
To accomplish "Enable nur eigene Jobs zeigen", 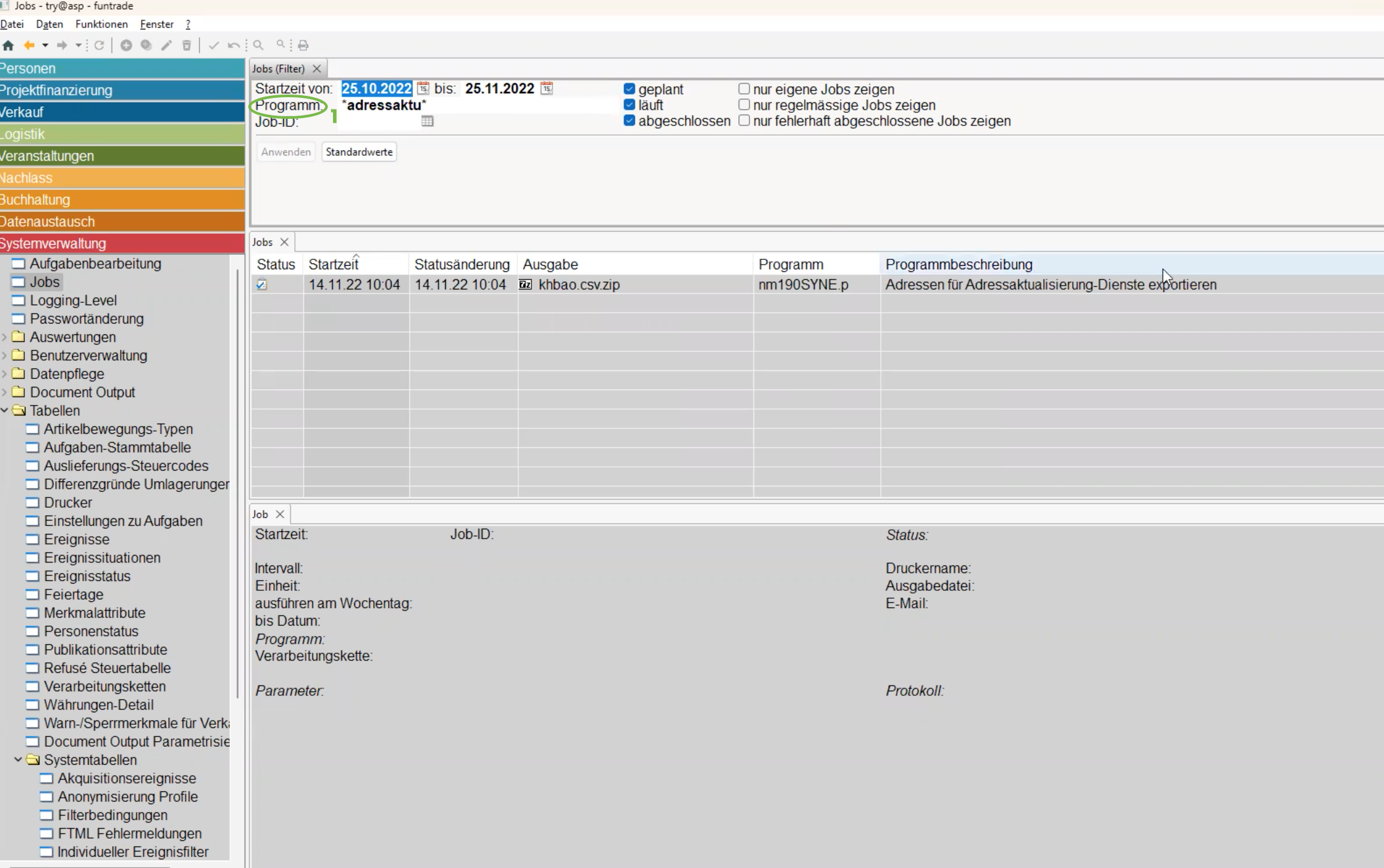I will 744,89.
